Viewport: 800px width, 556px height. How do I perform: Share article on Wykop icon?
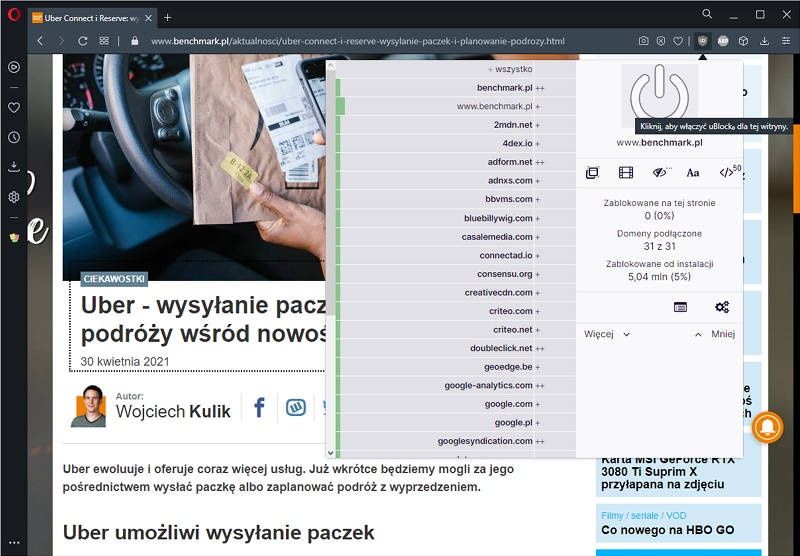(x=295, y=408)
